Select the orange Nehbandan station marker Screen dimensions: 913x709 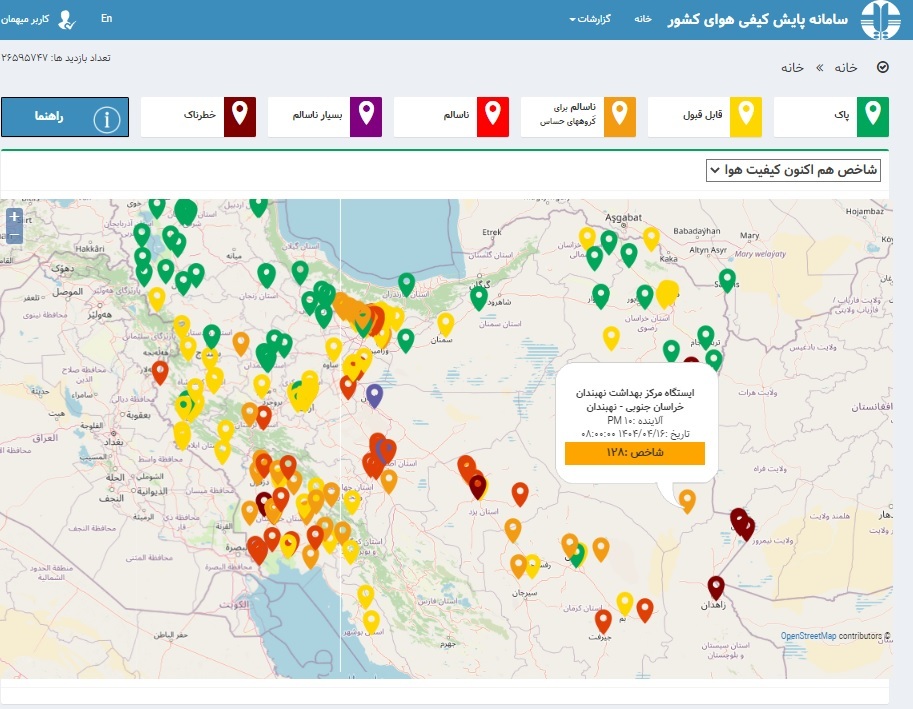tap(687, 500)
